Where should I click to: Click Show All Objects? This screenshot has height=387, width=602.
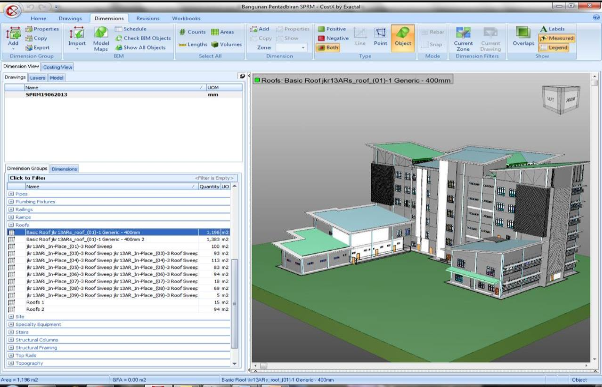coord(141,48)
